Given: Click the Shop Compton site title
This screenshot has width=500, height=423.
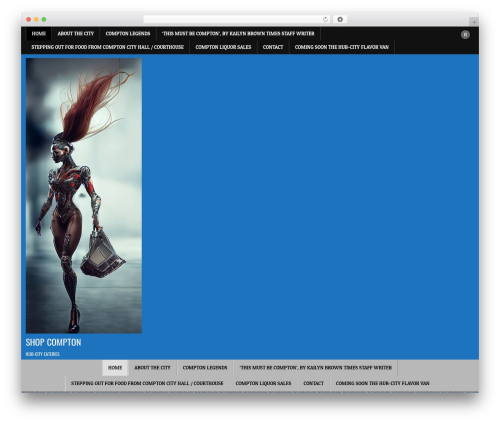Looking at the screenshot, I should point(53,342).
